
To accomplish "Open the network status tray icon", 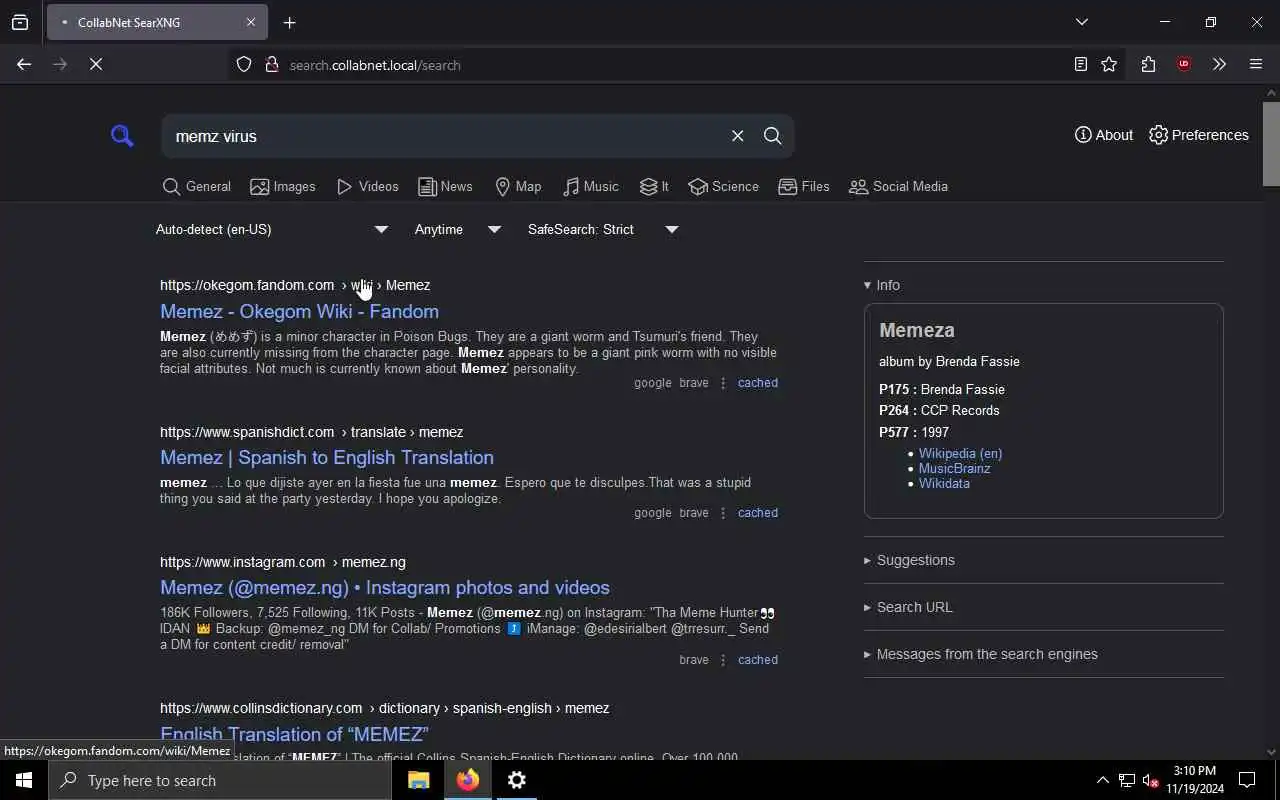I will tap(1126, 780).
